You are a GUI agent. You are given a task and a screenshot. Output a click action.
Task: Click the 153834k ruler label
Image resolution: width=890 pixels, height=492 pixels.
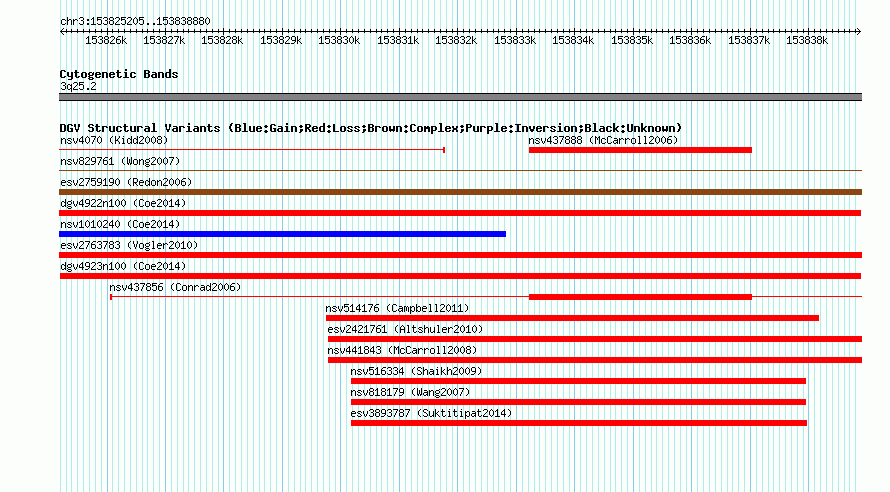[573, 40]
